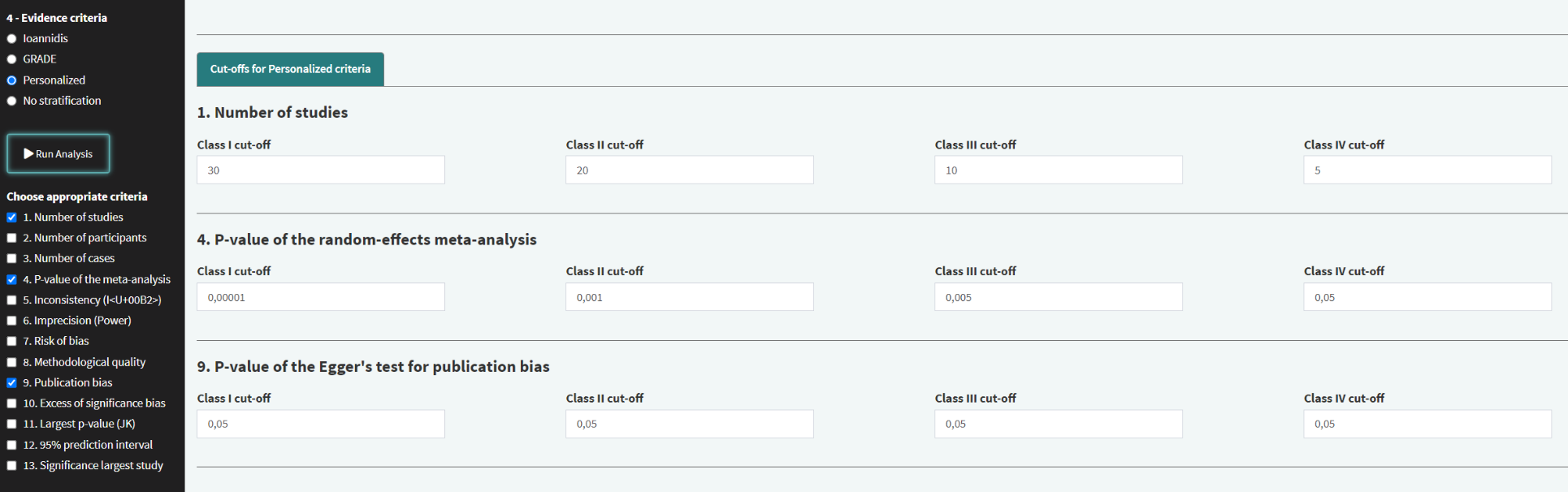Select the Ioannidis evidence criteria
The height and width of the screenshot is (492, 1568).
tap(12, 39)
